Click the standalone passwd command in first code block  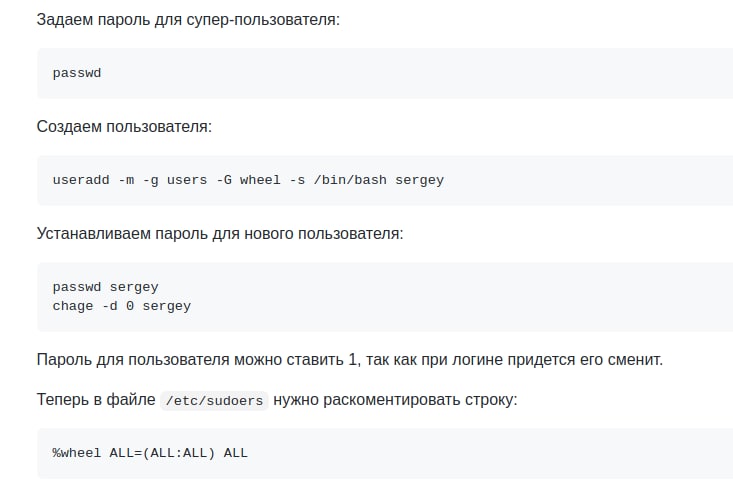(77, 73)
